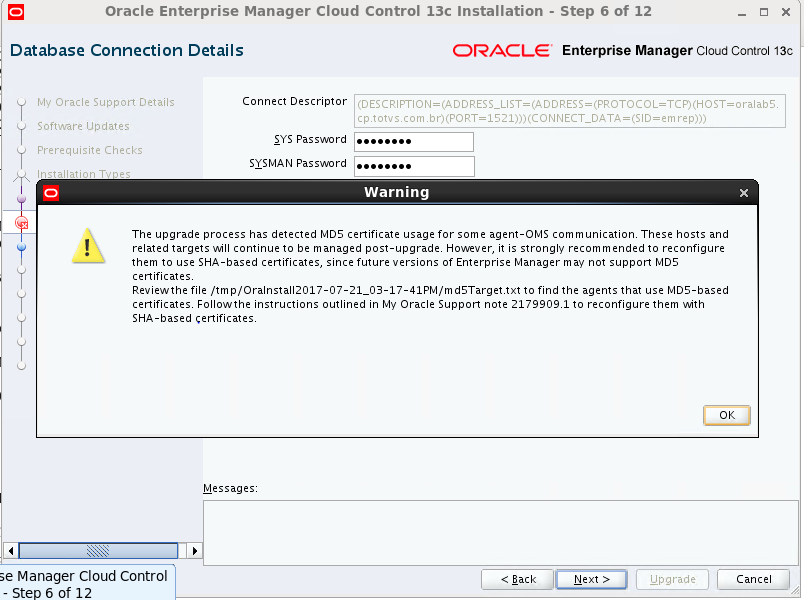The image size is (804, 600).
Task: Click the blue current step marker
Action: (22, 247)
